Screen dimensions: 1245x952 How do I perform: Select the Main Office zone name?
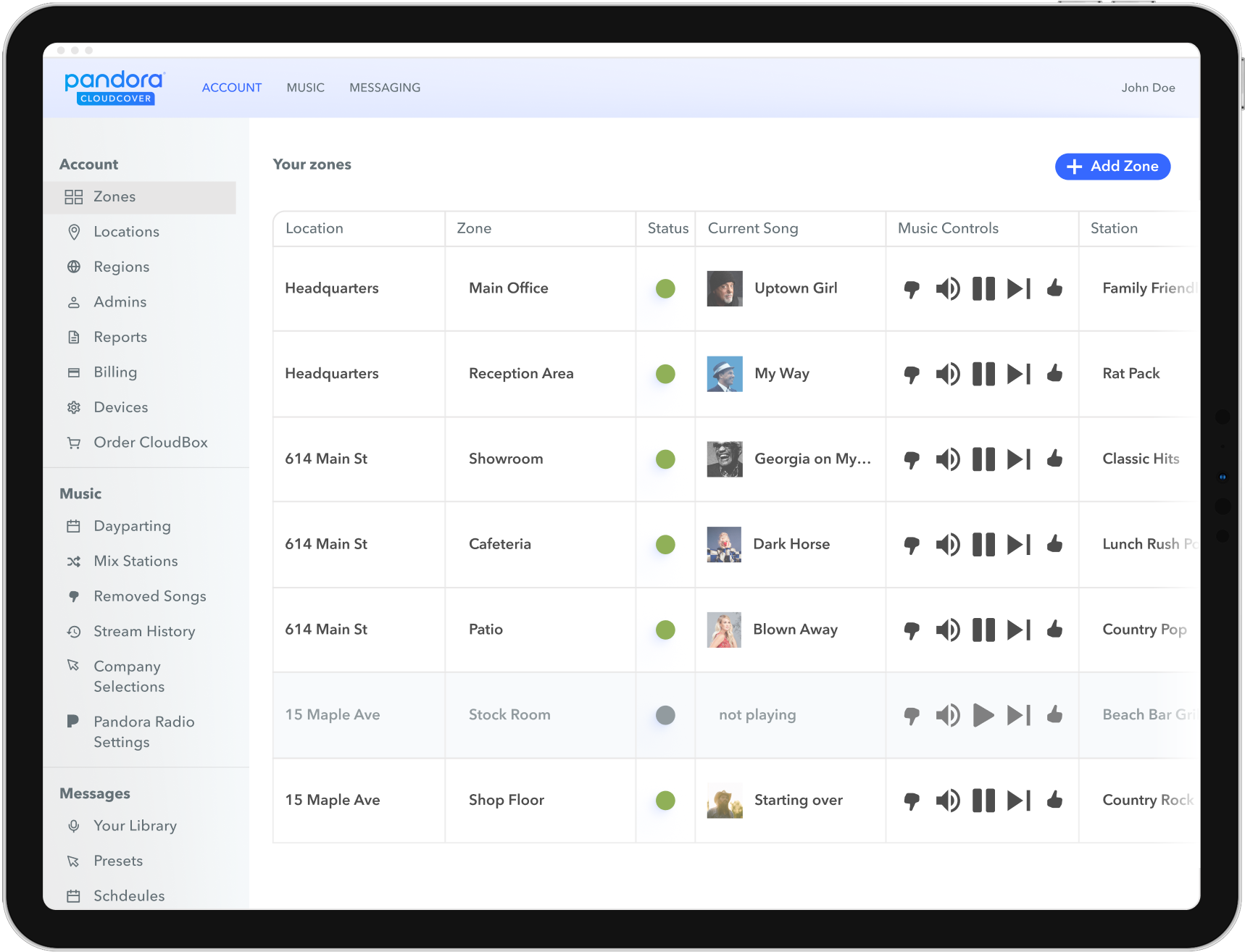pyautogui.click(x=509, y=288)
